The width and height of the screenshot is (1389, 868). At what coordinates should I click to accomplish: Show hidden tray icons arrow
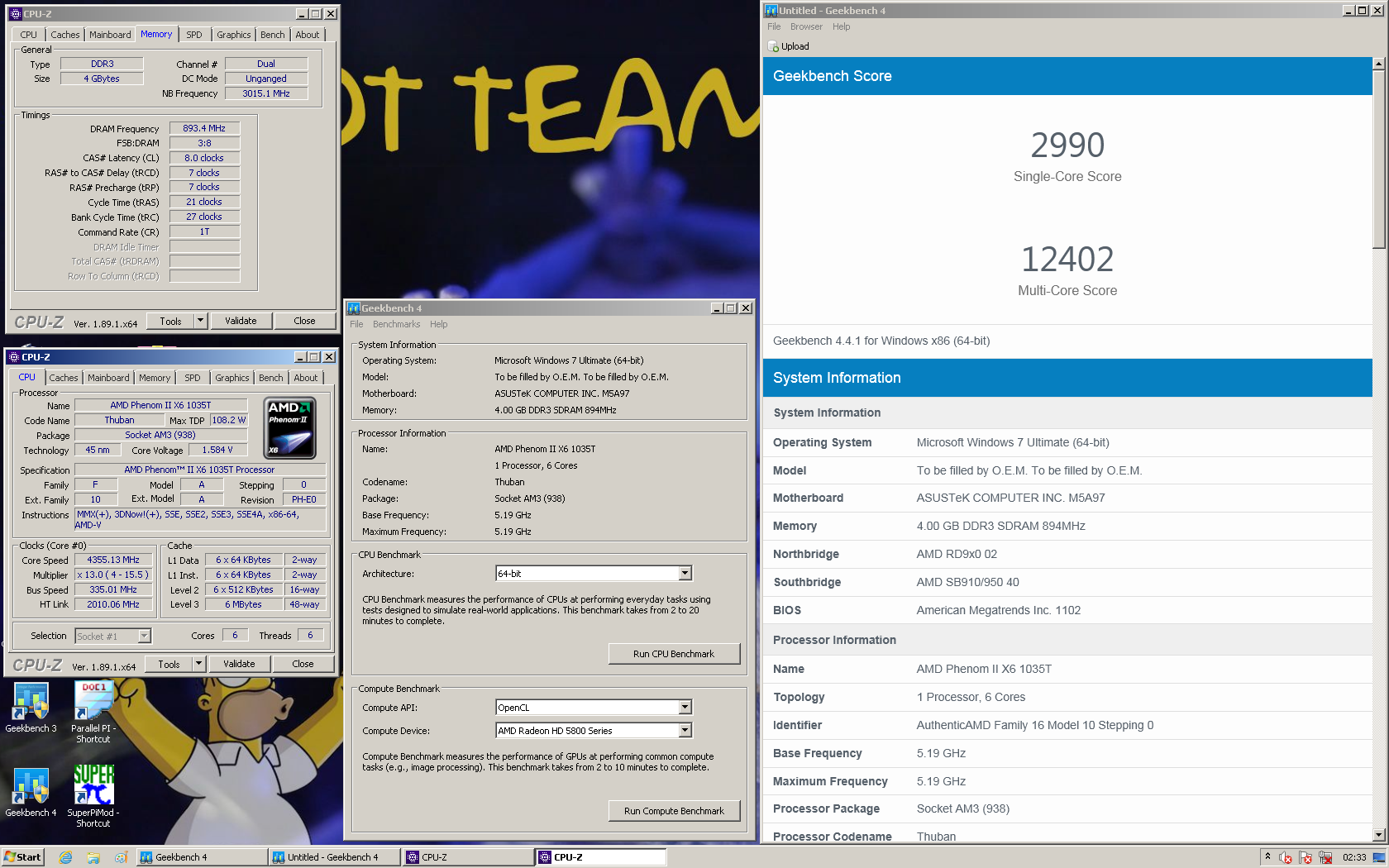pyautogui.click(x=1267, y=857)
